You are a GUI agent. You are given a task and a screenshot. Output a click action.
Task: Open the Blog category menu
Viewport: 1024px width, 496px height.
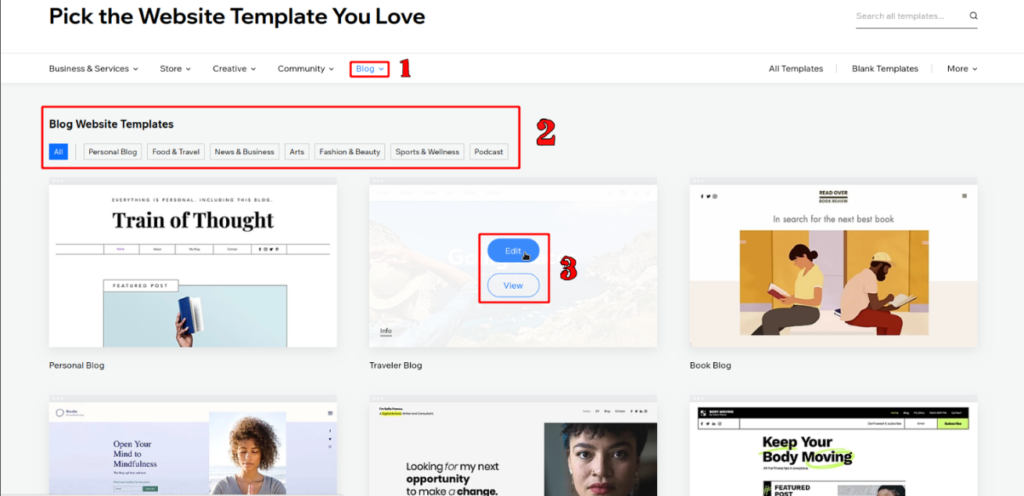pyautogui.click(x=369, y=69)
